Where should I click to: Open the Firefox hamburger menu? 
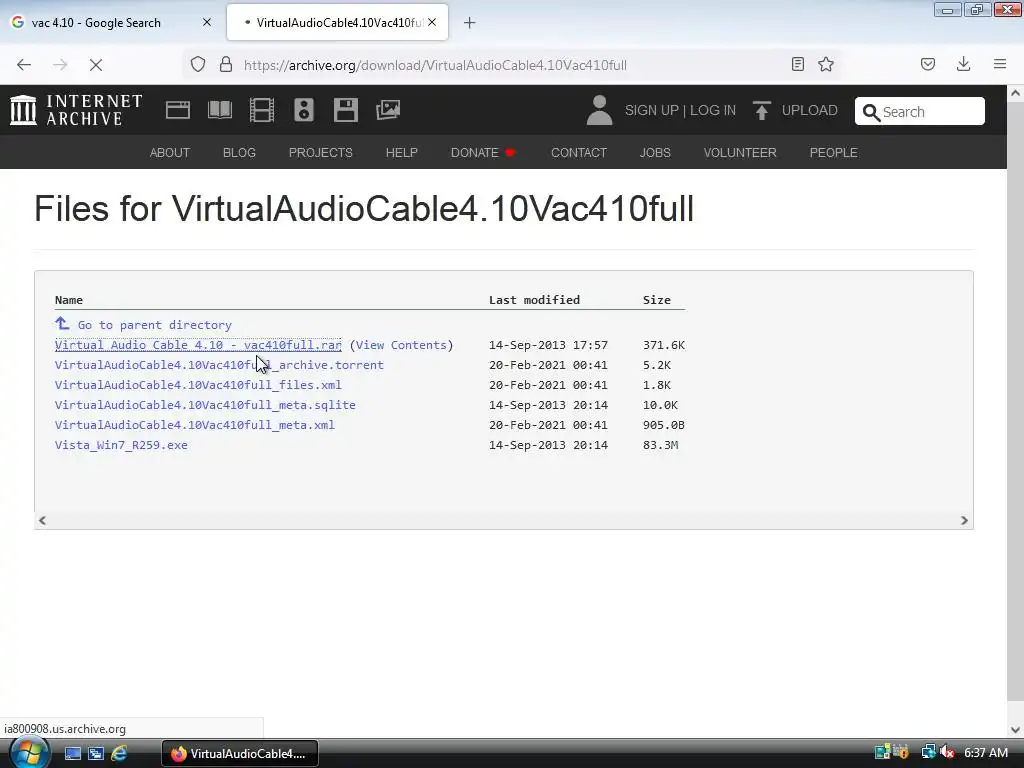[1000, 64]
